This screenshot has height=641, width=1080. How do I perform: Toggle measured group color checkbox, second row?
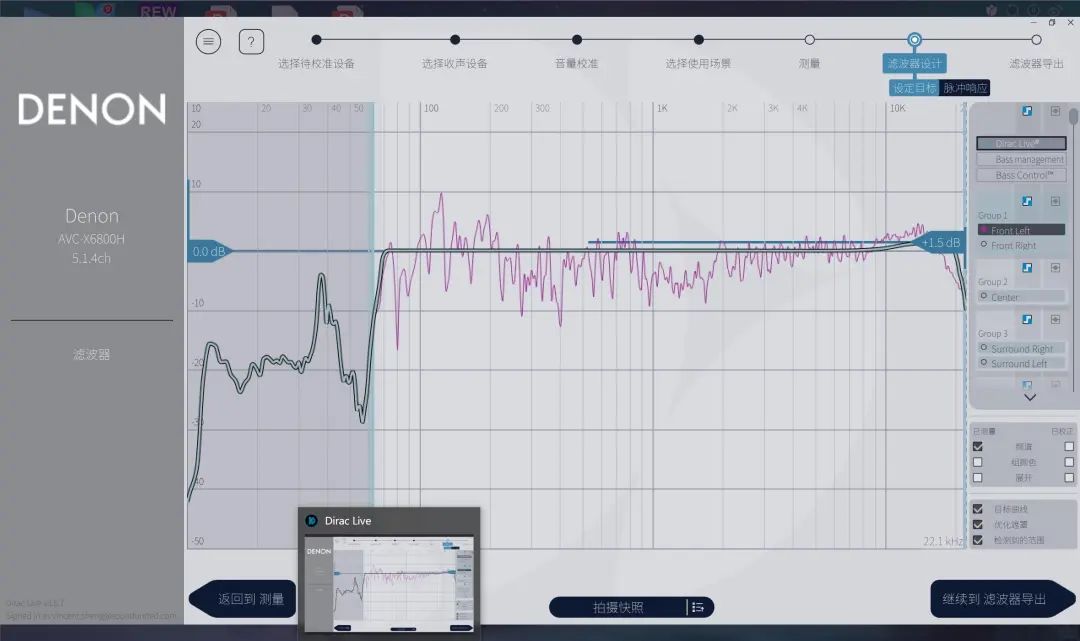[977, 462]
